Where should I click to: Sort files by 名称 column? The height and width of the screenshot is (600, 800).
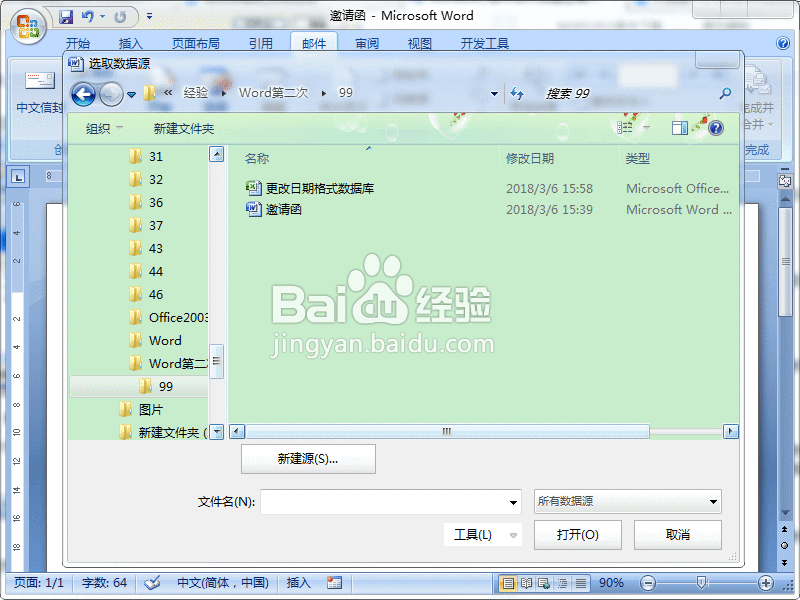coord(257,159)
